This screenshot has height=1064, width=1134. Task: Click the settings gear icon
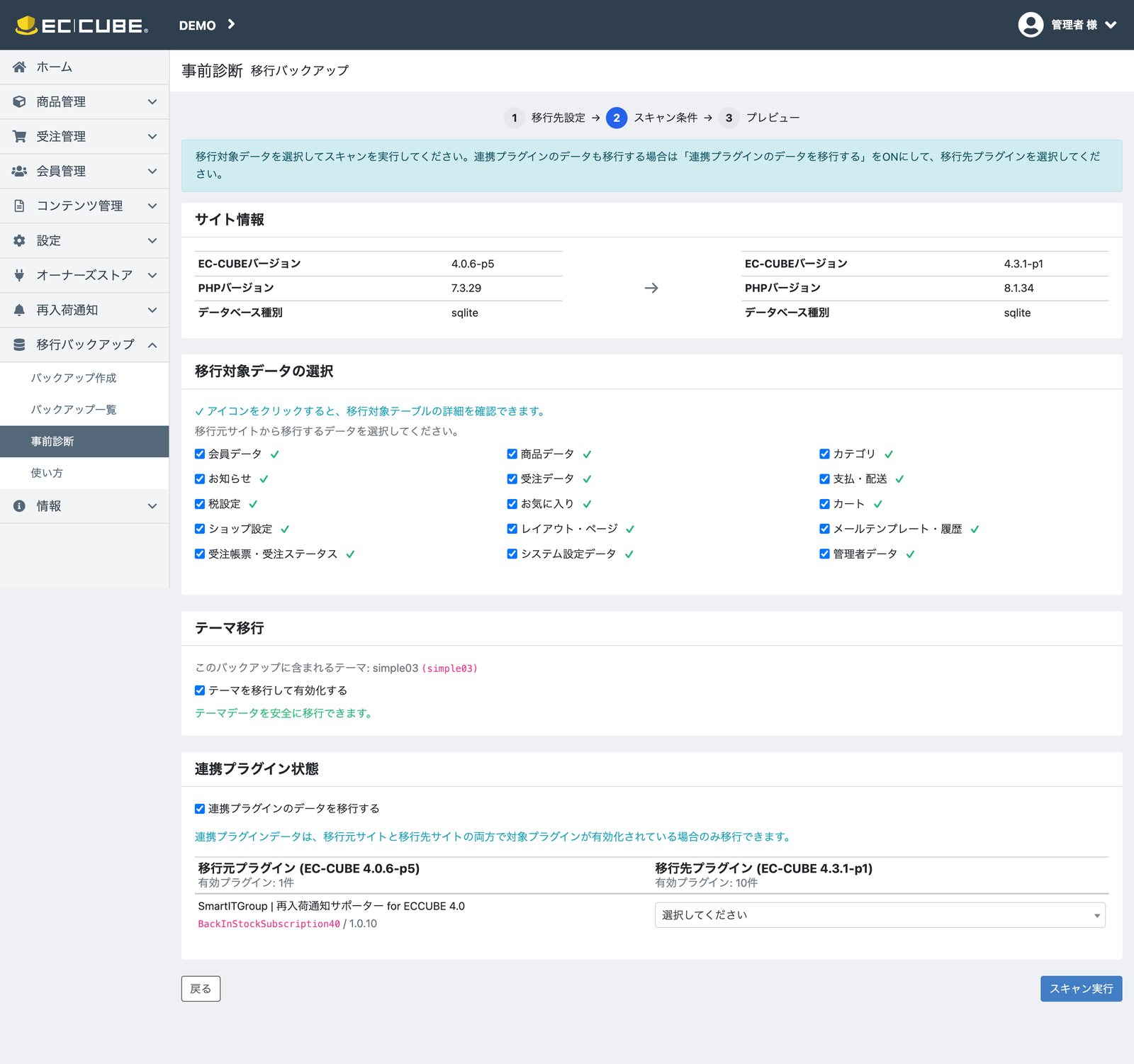[19, 240]
